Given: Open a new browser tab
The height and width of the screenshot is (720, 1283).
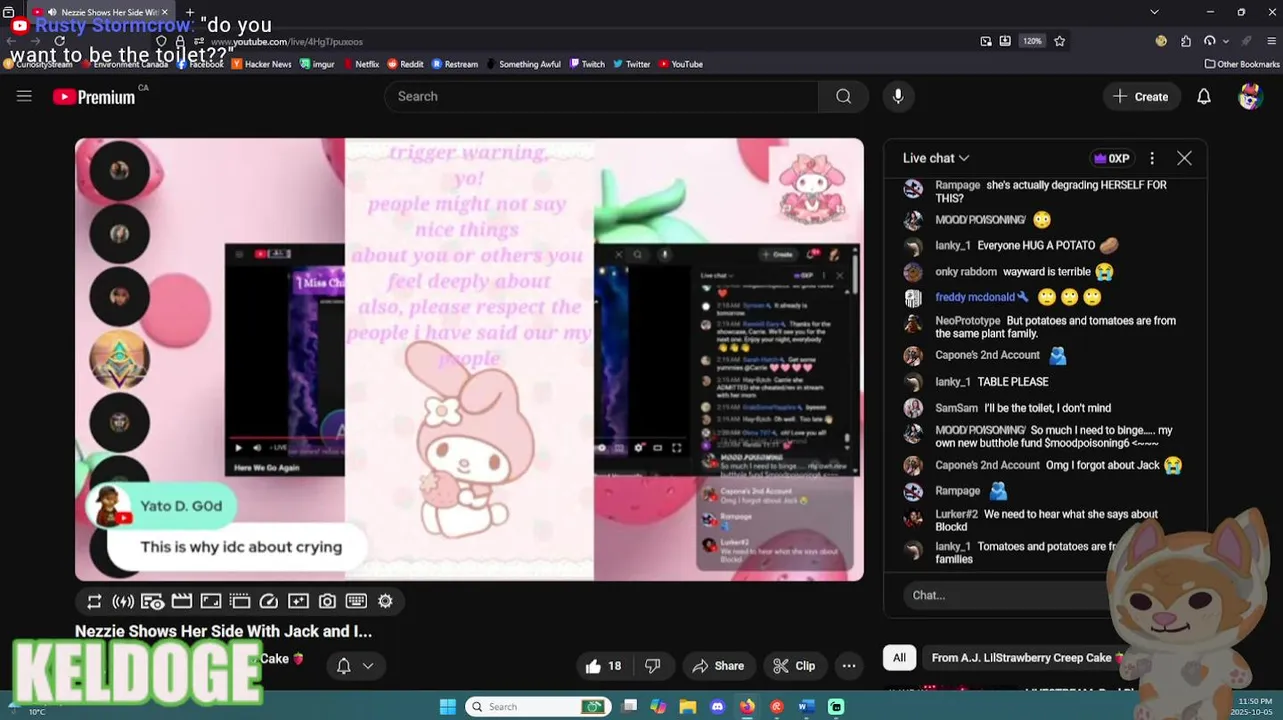Looking at the screenshot, I should pyautogui.click(x=190, y=12).
